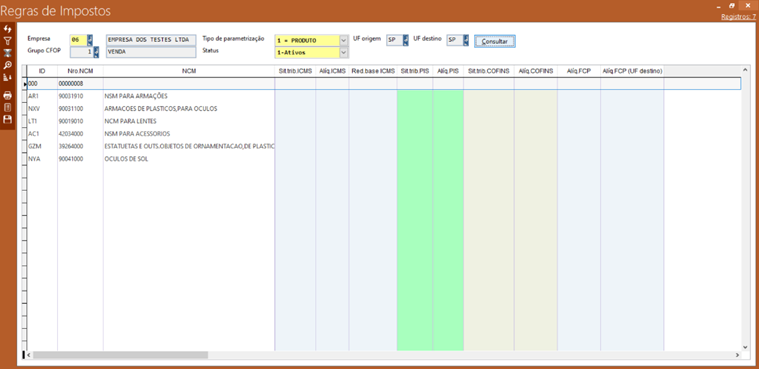Click the Sit.trib.PIS column header
759x369 pixels.
coord(415,71)
